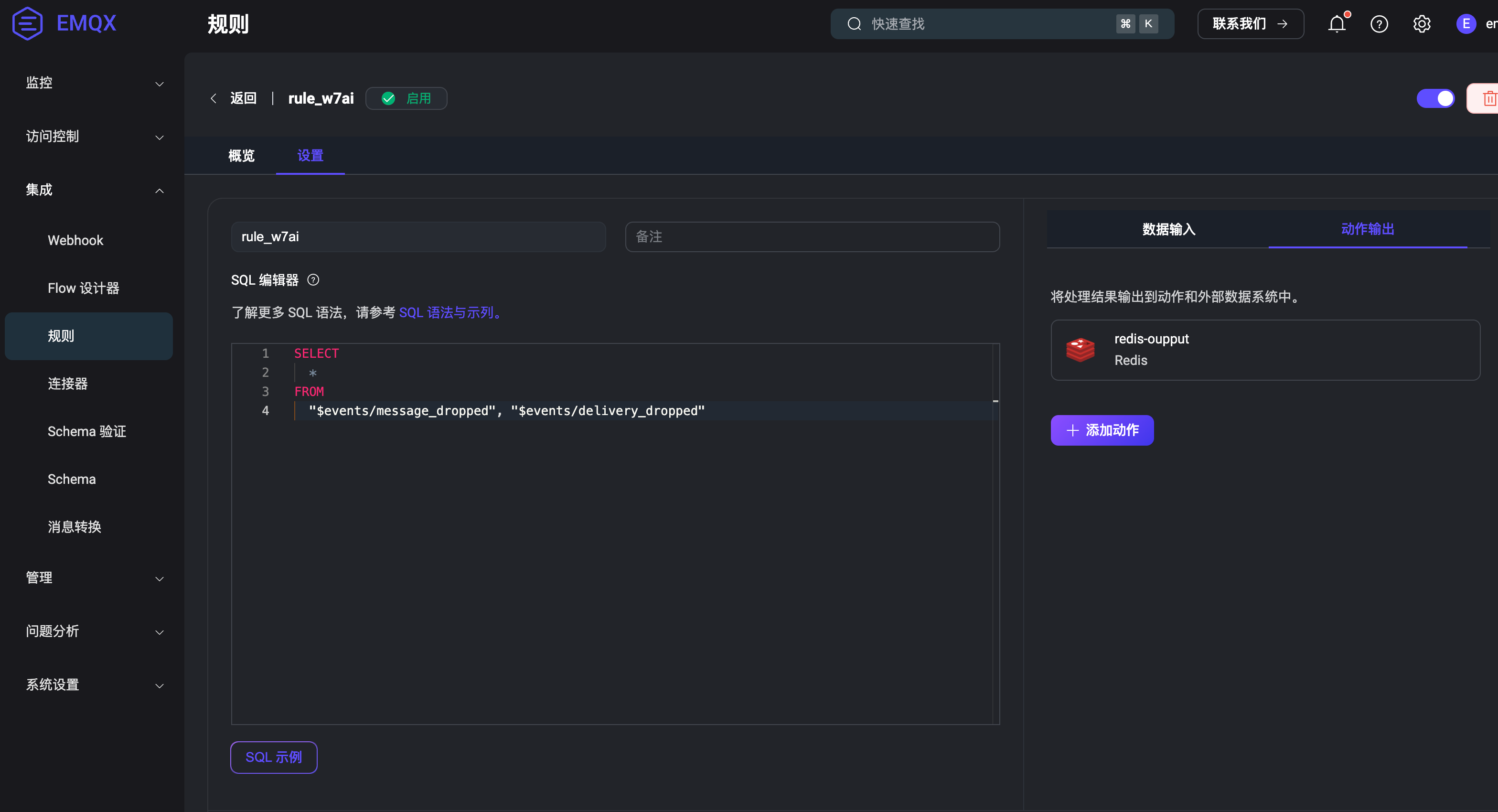Click the SQL editor help icon
Screen dimensions: 1498x812
pyautogui.click(x=313, y=280)
